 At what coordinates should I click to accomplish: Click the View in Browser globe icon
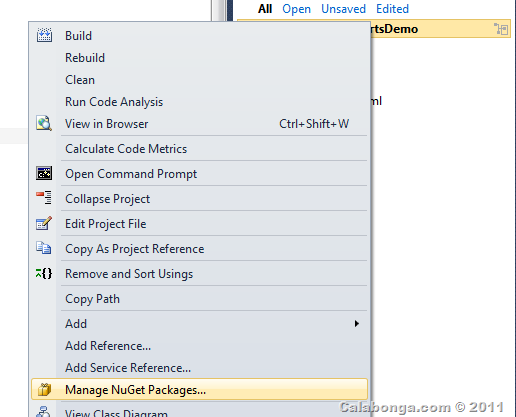[44, 124]
